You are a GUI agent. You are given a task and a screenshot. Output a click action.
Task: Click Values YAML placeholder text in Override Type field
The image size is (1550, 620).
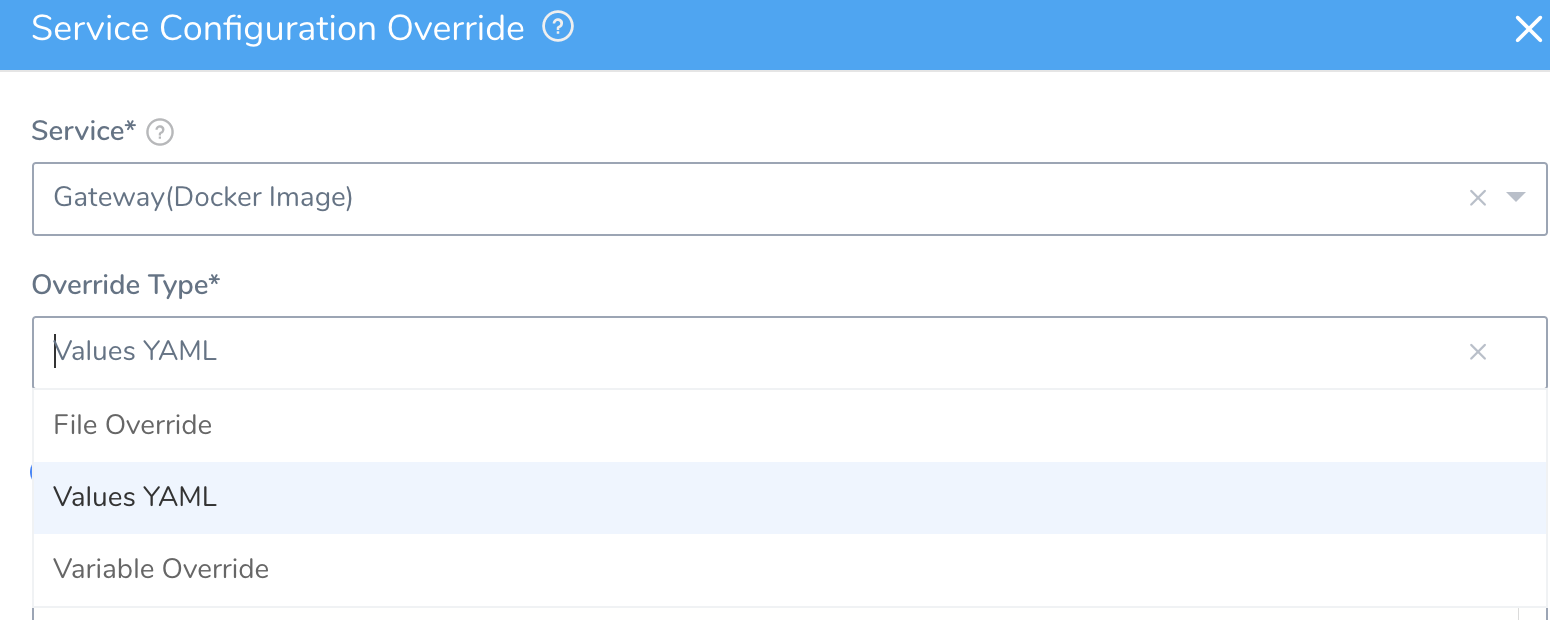point(135,351)
